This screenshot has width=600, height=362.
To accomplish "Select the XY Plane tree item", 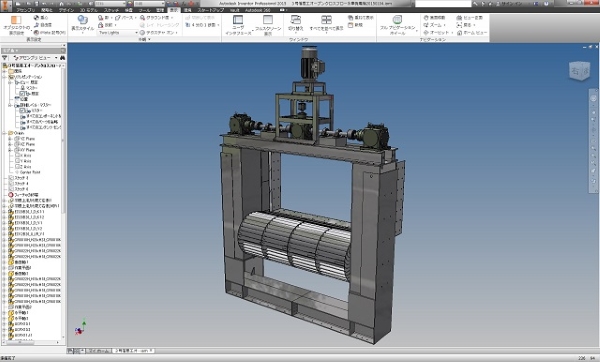I will [x=27, y=150].
